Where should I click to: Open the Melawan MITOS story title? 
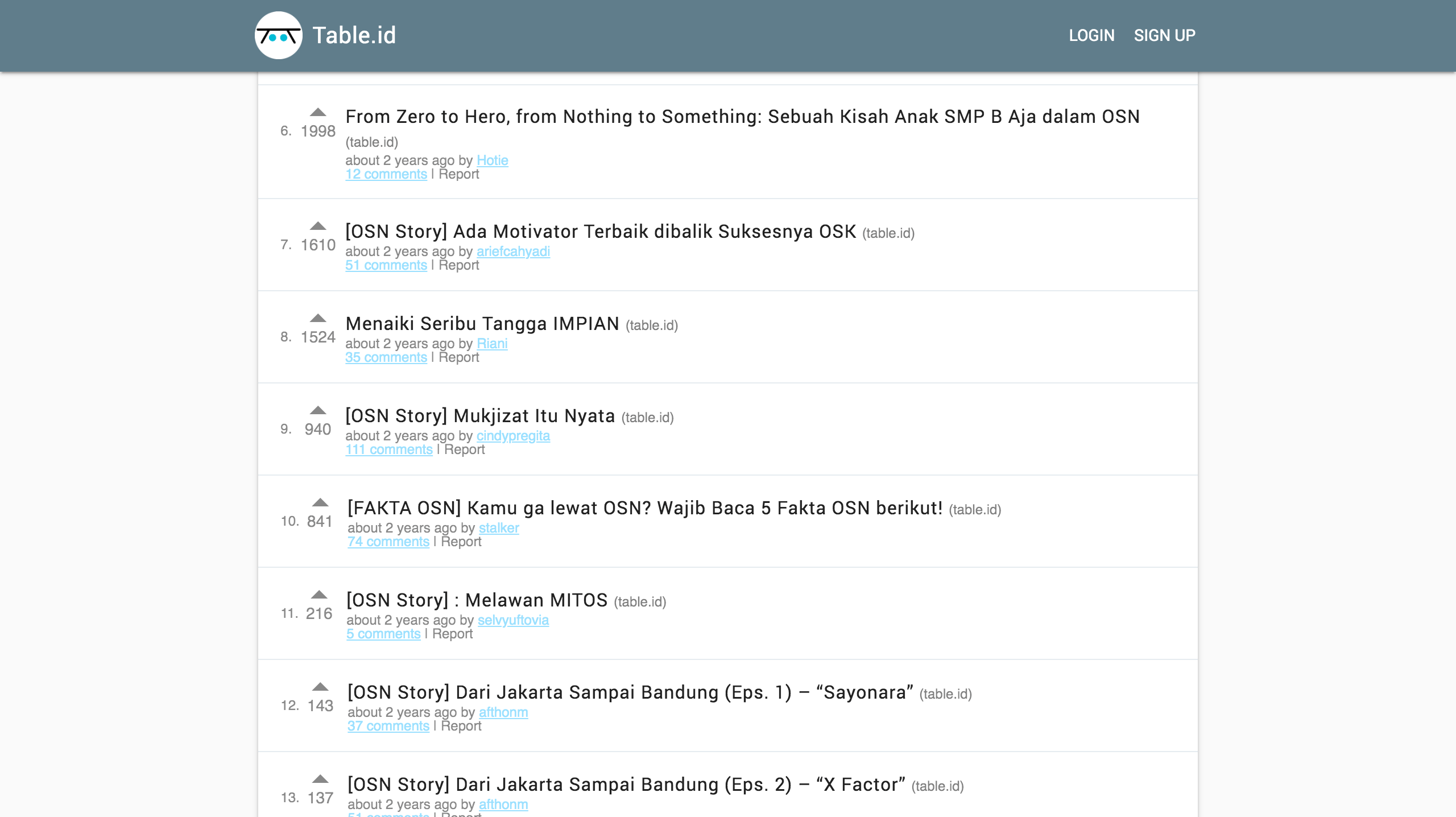point(477,600)
